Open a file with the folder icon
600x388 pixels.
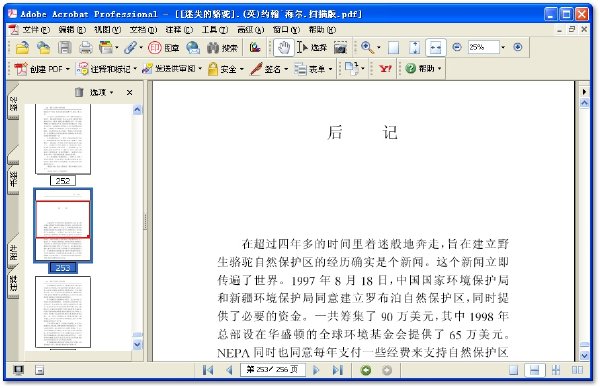point(23,48)
